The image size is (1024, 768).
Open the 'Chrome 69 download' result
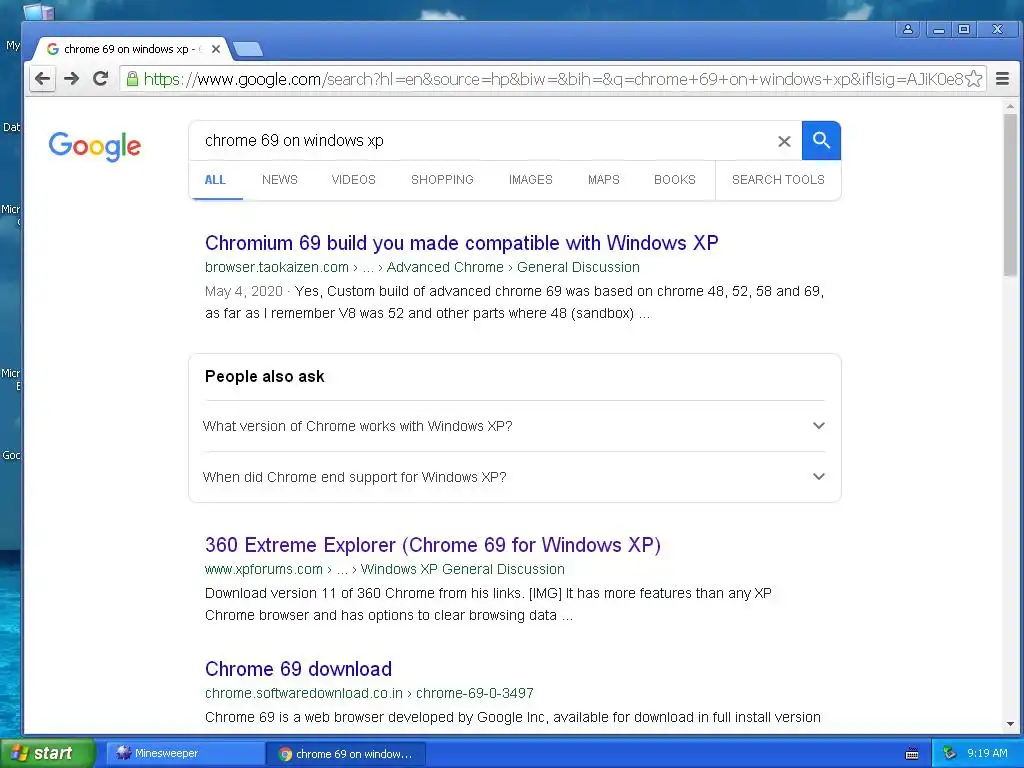[298, 669]
